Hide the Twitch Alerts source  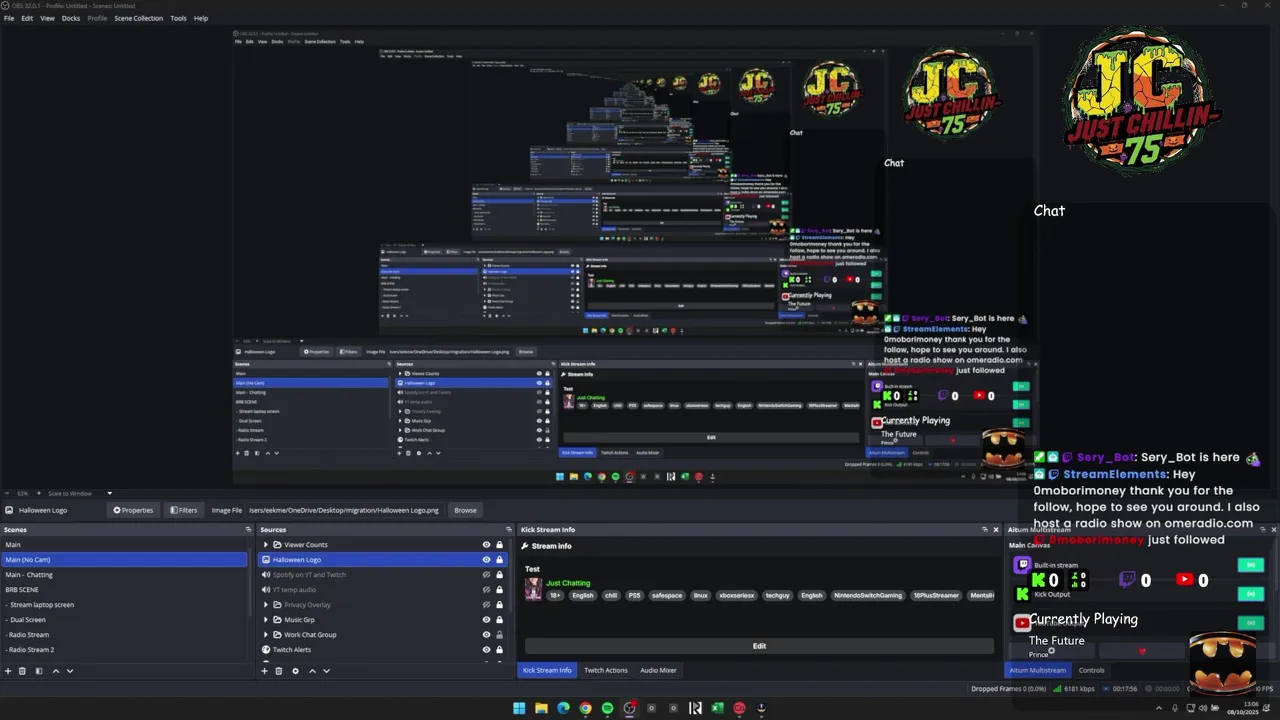pyautogui.click(x=486, y=650)
